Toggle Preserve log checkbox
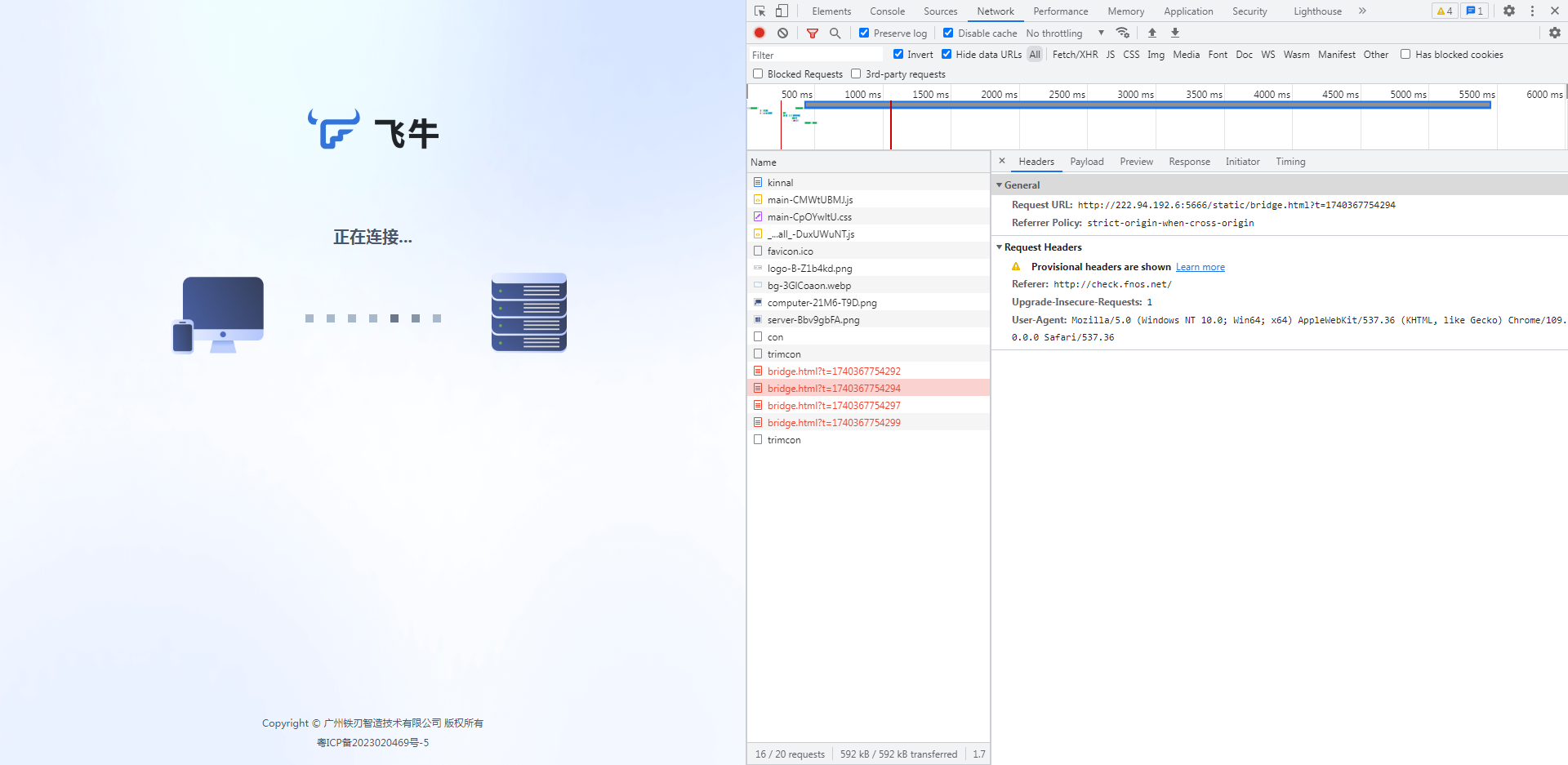 864,33
